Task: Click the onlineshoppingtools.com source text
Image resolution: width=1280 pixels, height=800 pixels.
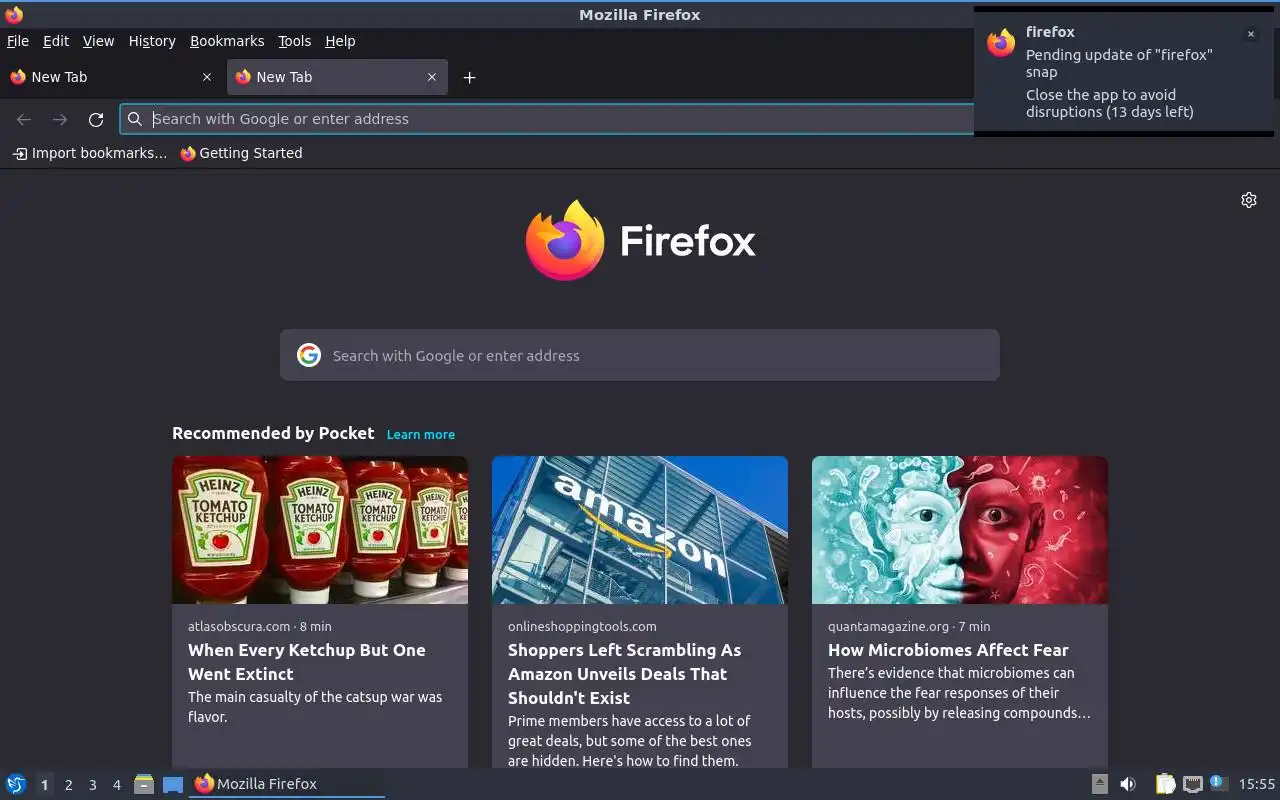Action: point(582,626)
